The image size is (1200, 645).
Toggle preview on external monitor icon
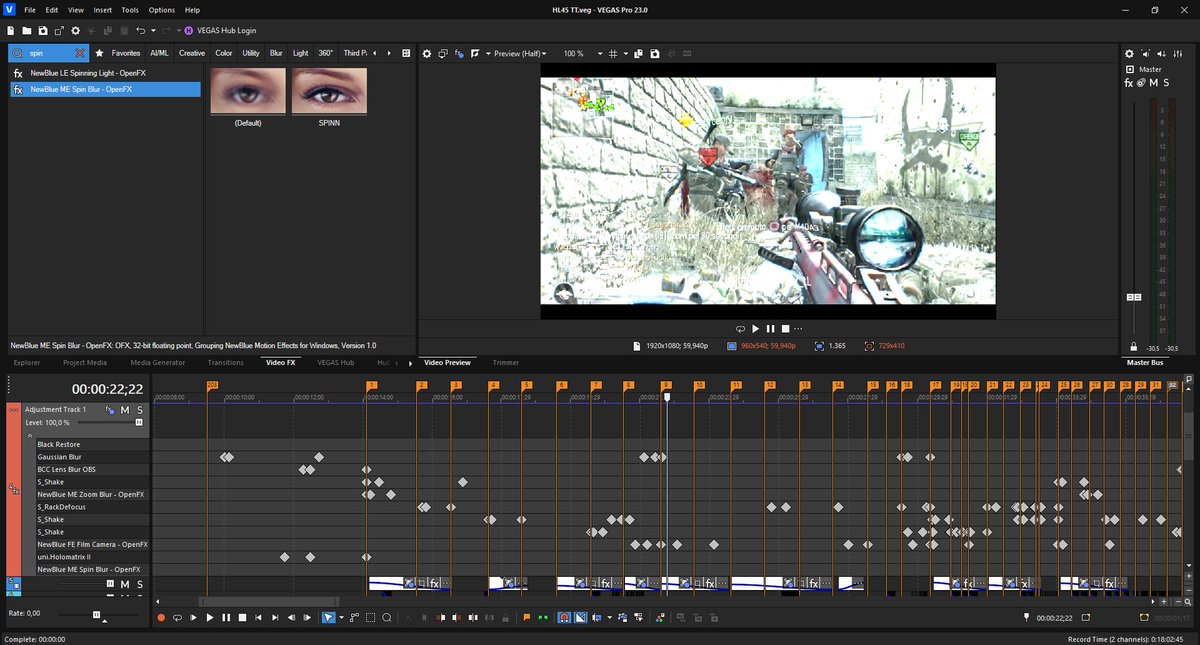[442, 53]
